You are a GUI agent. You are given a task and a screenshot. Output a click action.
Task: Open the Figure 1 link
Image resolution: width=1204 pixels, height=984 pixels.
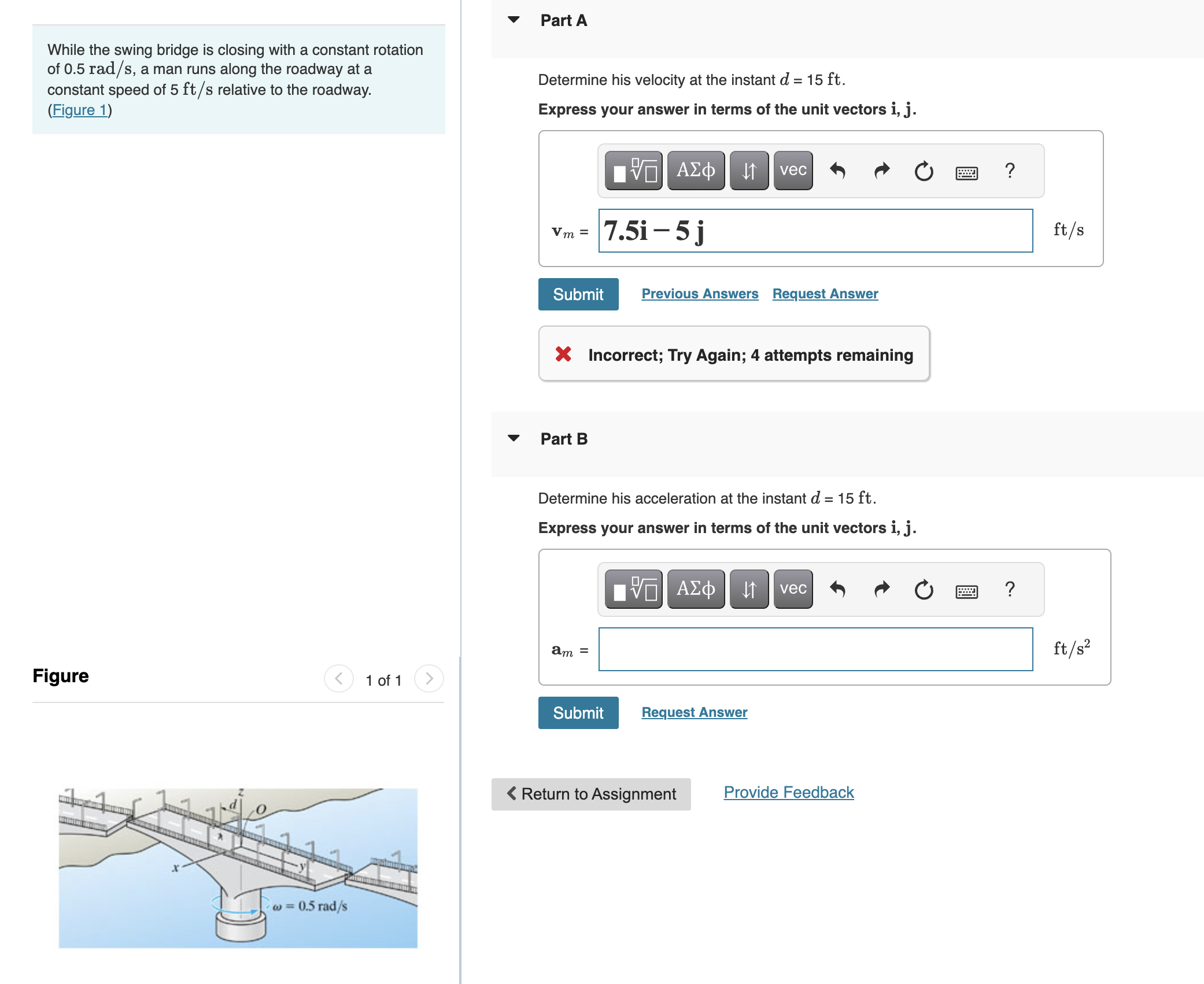[80, 110]
